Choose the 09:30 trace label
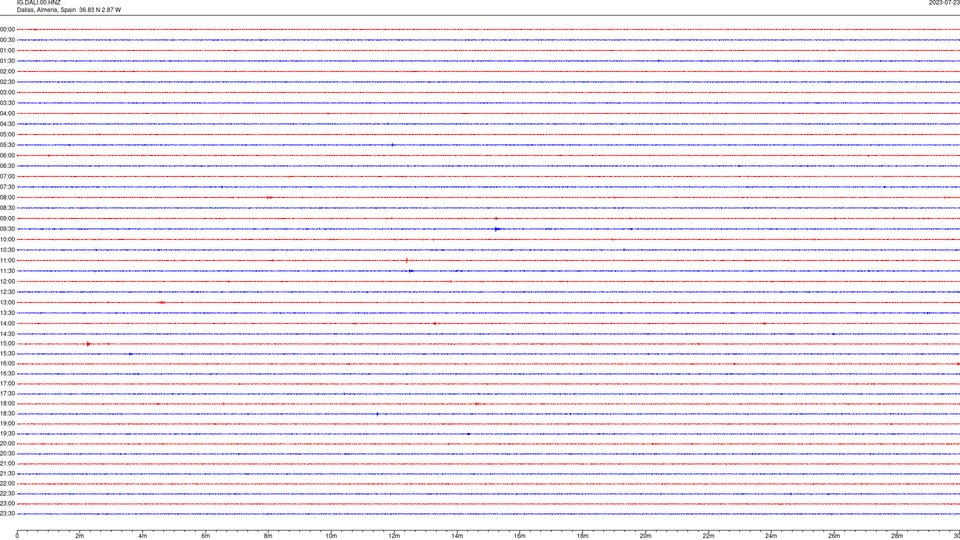This screenshot has width=960, height=540. [x=7, y=229]
